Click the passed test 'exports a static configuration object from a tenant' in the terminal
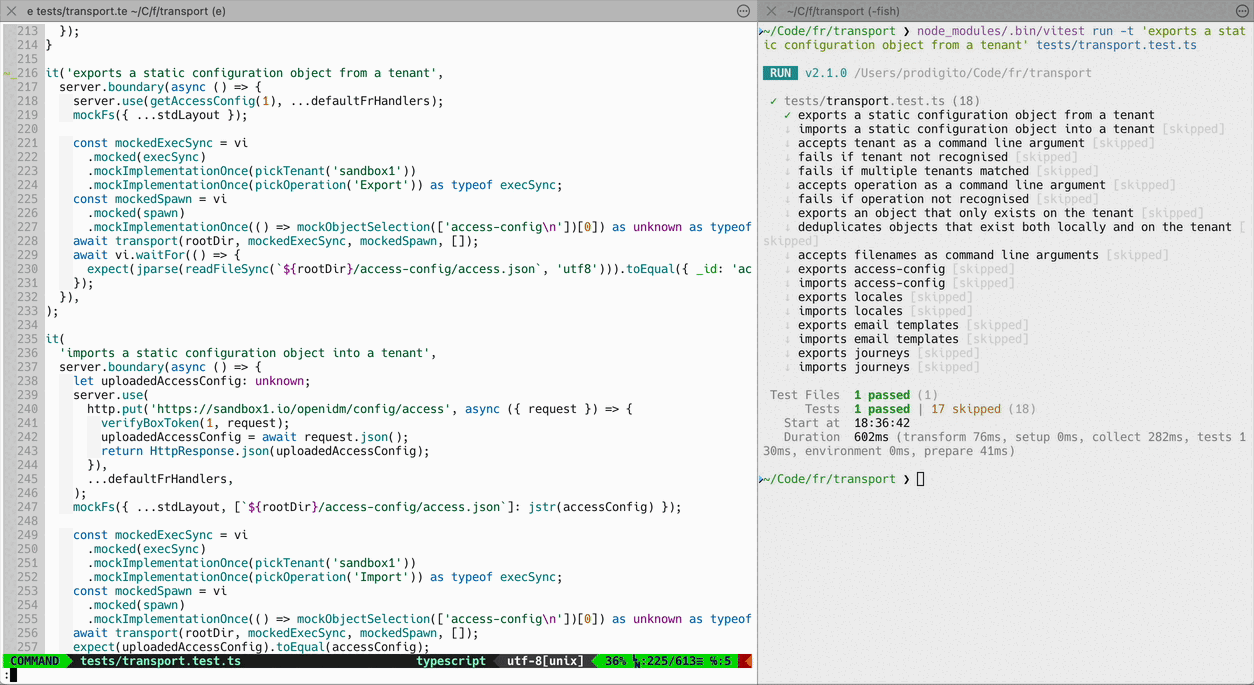 pos(976,115)
